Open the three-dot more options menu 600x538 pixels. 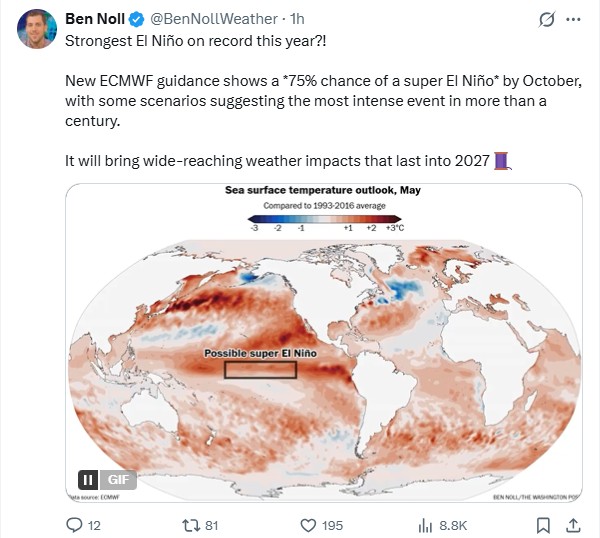click(x=574, y=20)
